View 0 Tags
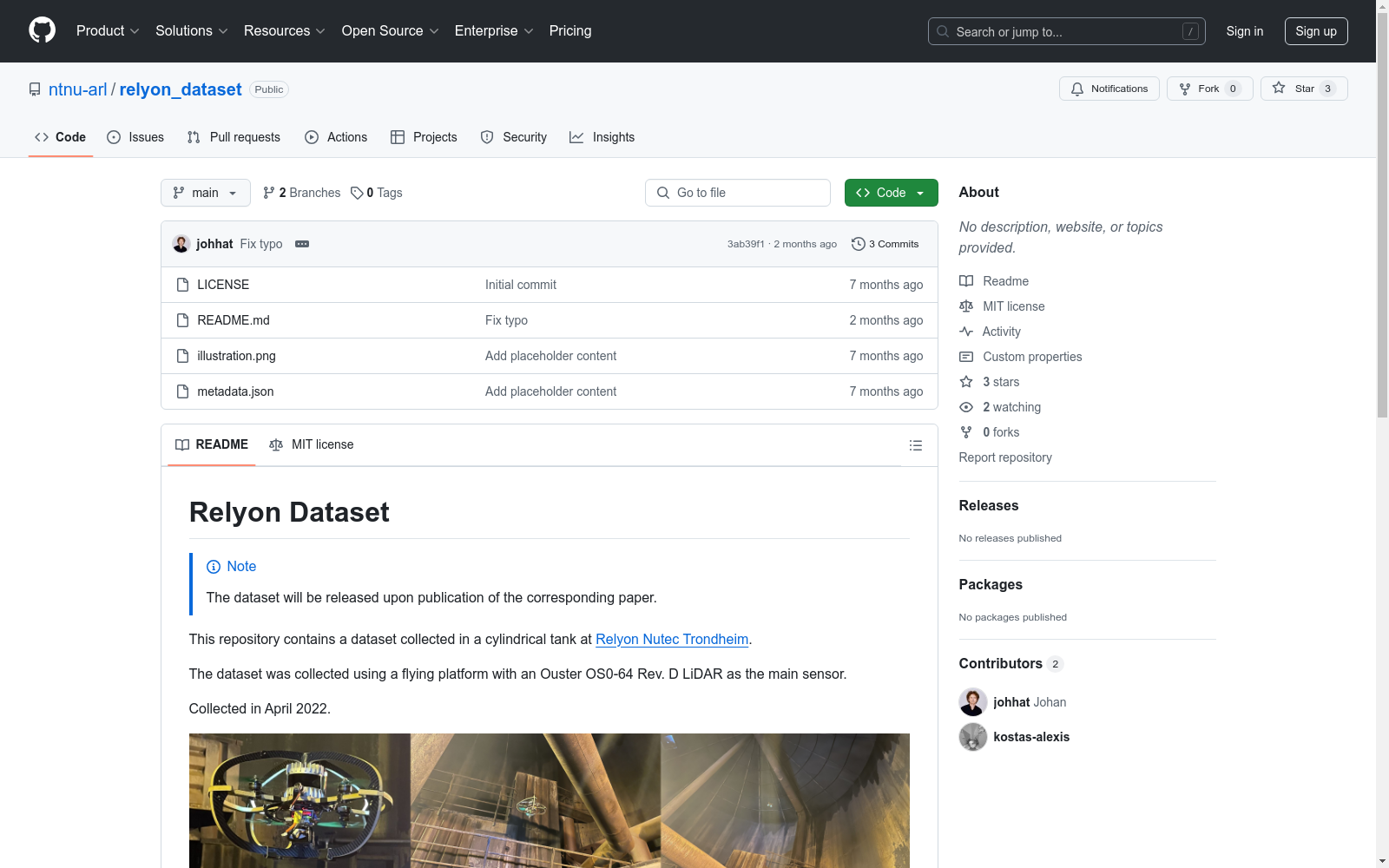The width and height of the screenshot is (1389, 868). click(x=377, y=193)
